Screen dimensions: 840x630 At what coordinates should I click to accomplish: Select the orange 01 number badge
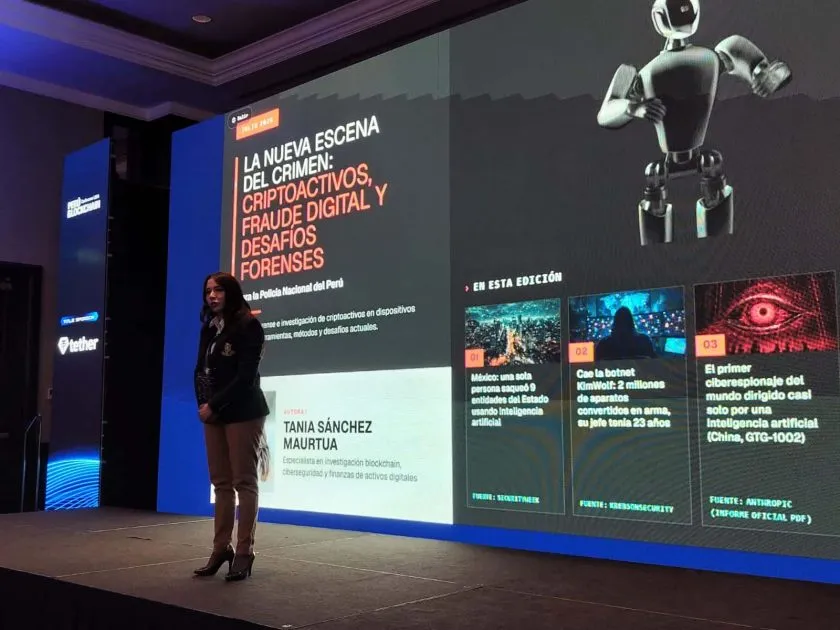tap(474, 357)
